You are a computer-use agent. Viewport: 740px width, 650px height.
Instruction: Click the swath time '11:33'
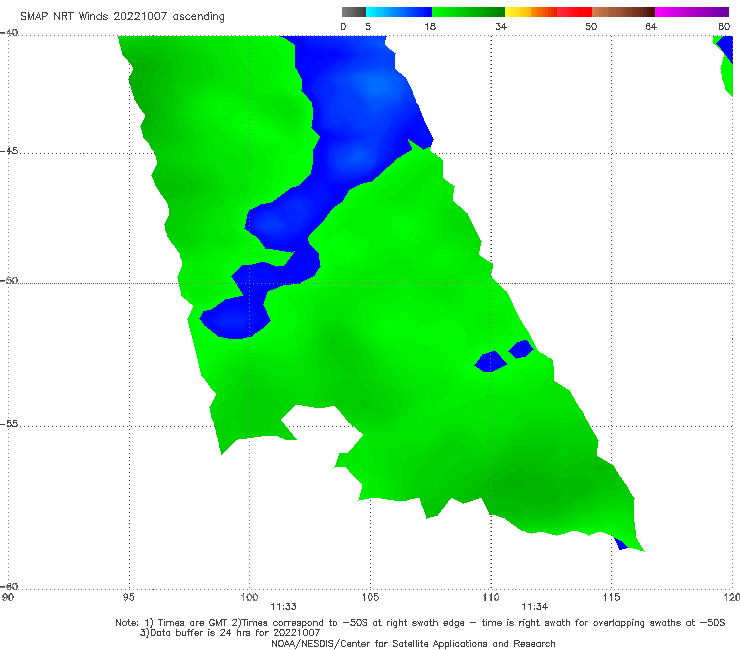[283, 607]
